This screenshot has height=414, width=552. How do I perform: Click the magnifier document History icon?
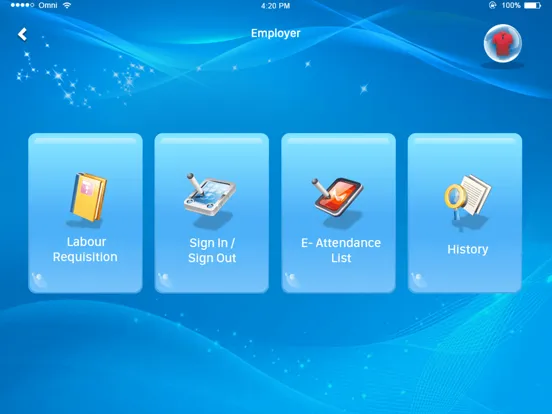tap(468, 197)
